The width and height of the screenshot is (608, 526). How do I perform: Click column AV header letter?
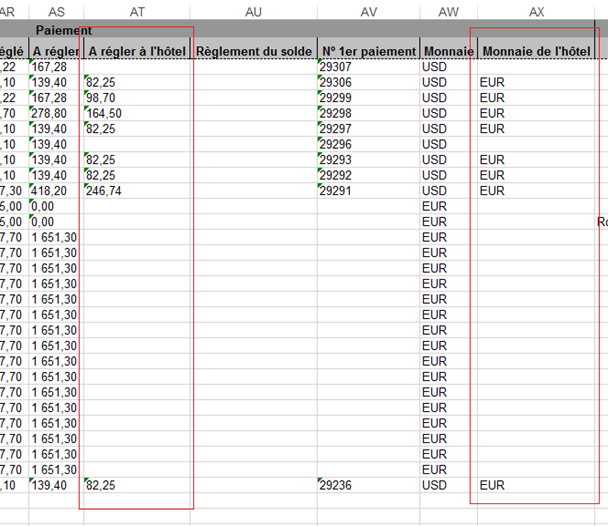[x=367, y=10]
